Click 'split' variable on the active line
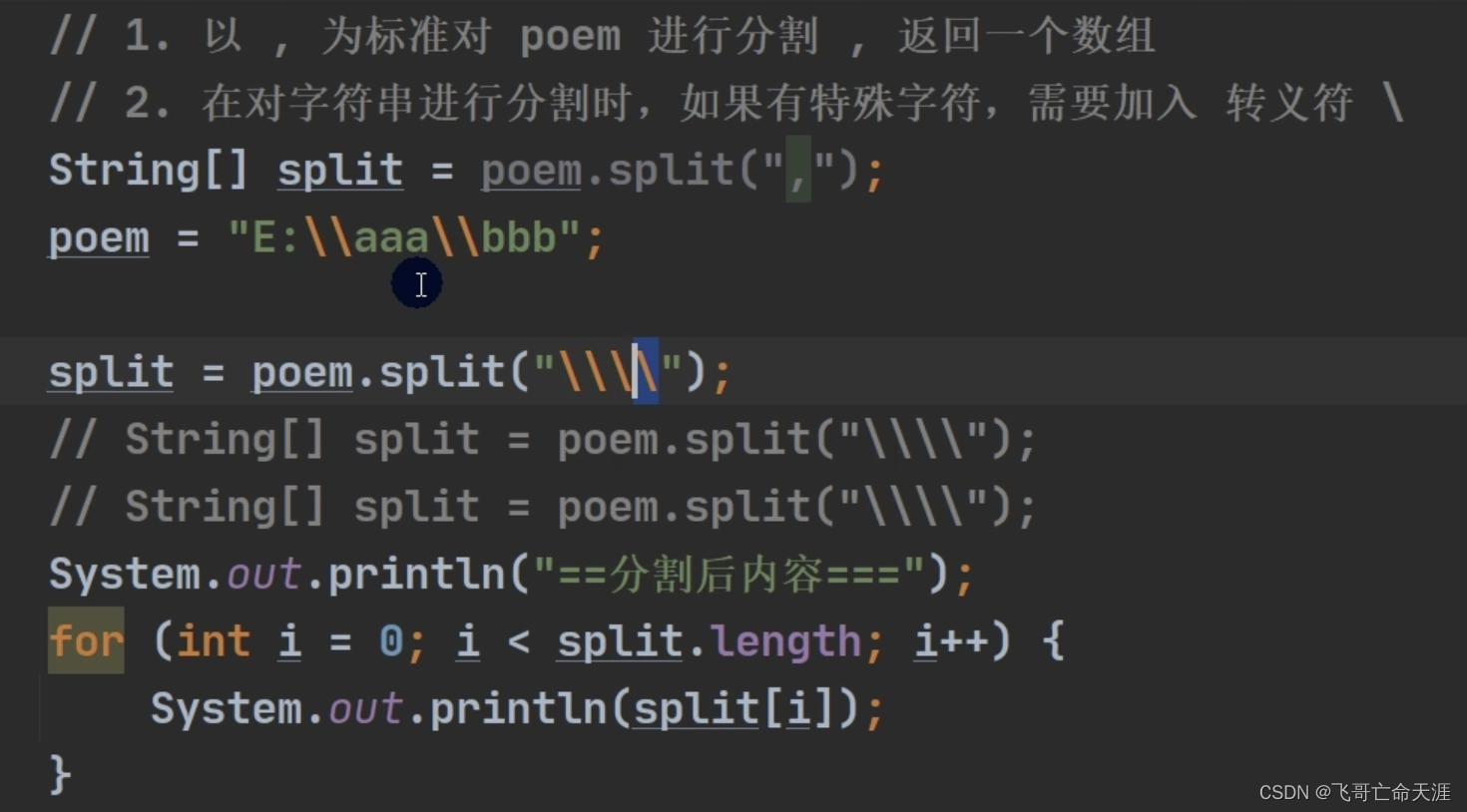The width and height of the screenshot is (1467, 812). click(111, 372)
